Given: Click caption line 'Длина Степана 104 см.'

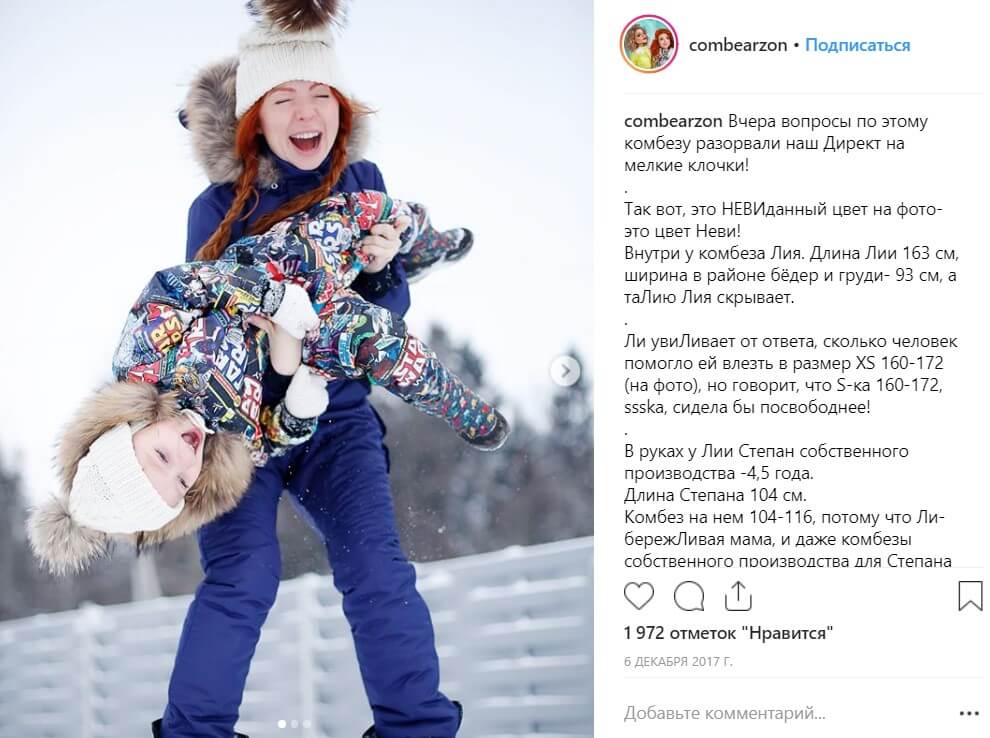Looking at the screenshot, I should coord(715,495).
